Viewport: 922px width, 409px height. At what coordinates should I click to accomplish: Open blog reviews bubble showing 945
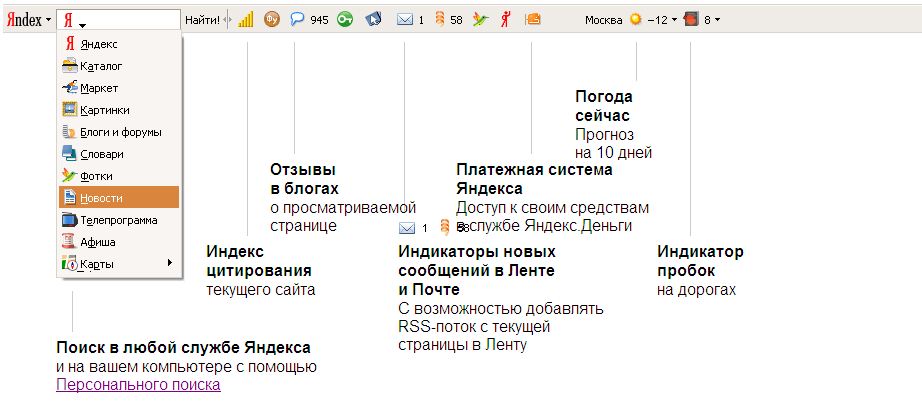coord(309,20)
